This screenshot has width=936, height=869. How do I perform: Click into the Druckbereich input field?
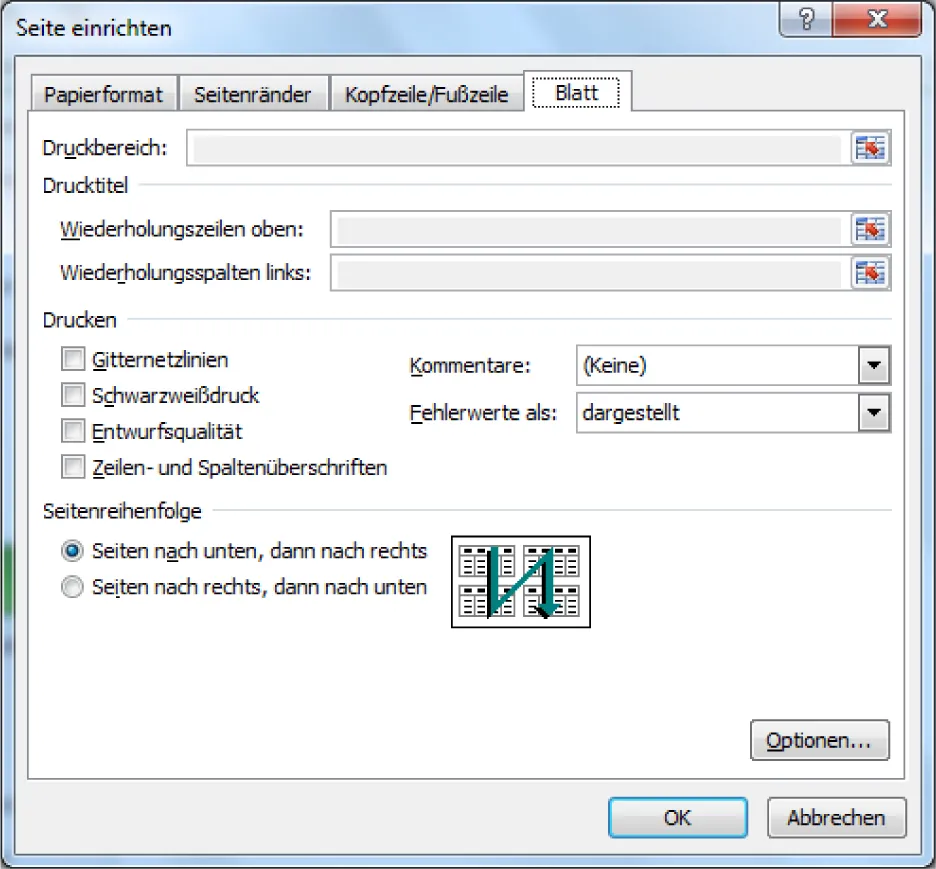[x=517, y=148]
